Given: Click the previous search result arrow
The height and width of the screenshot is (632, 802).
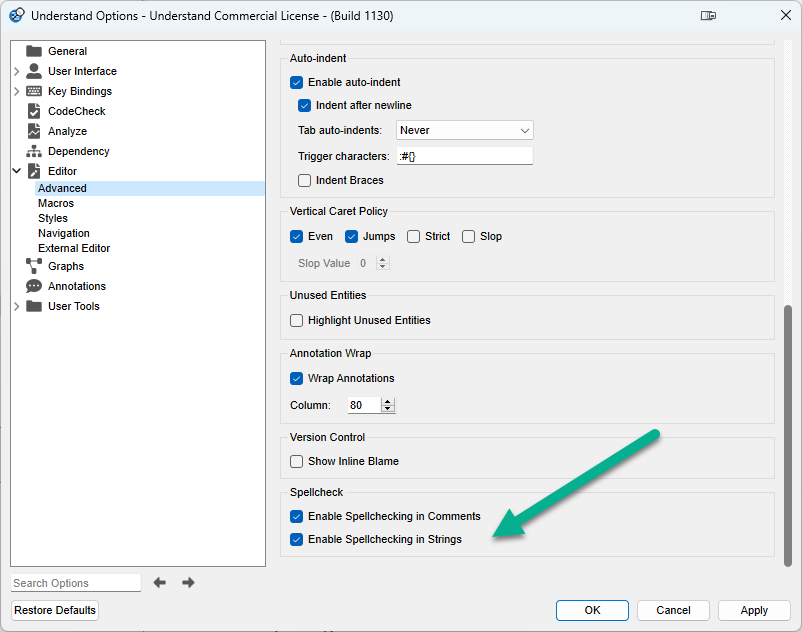Looking at the screenshot, I should click(x=159, y=582).
